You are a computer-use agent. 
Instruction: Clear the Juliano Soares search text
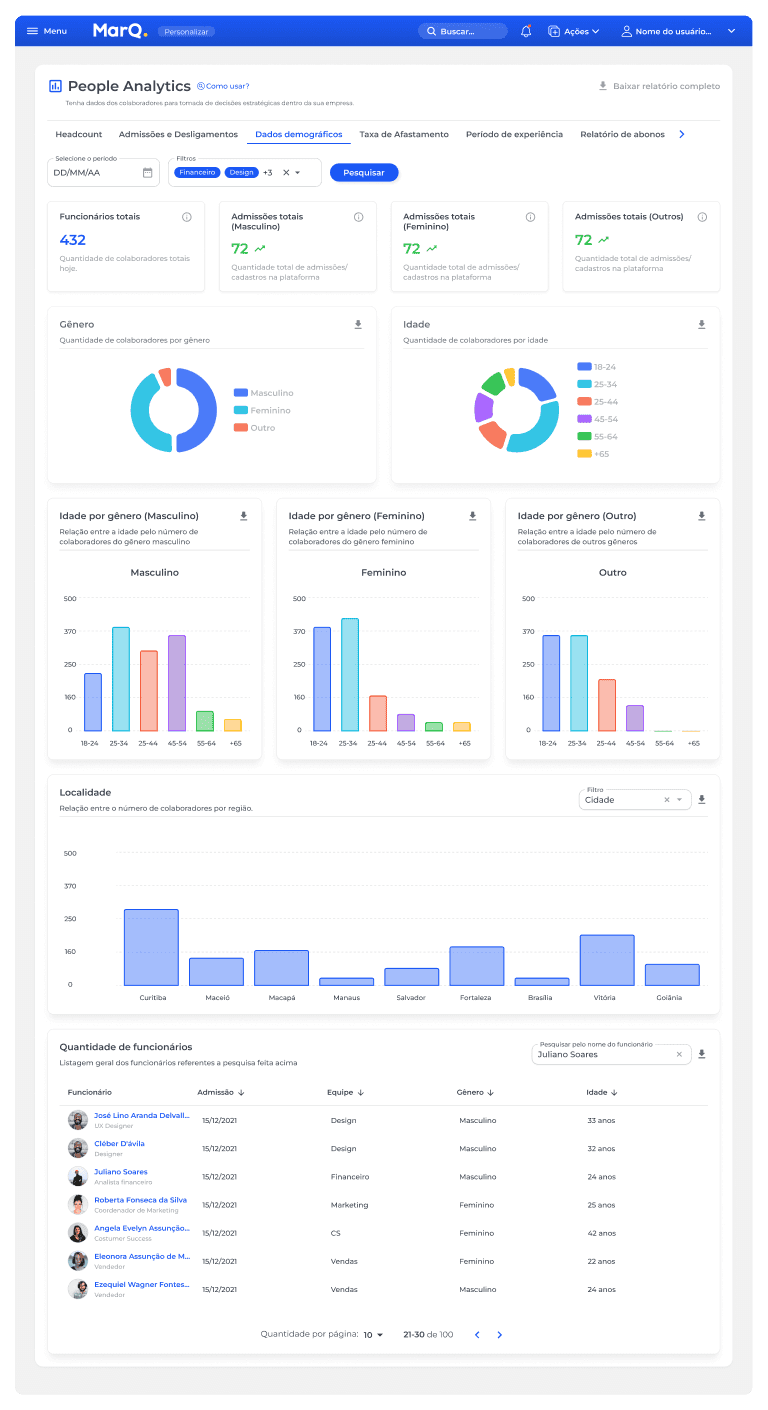click(679, 1054)
